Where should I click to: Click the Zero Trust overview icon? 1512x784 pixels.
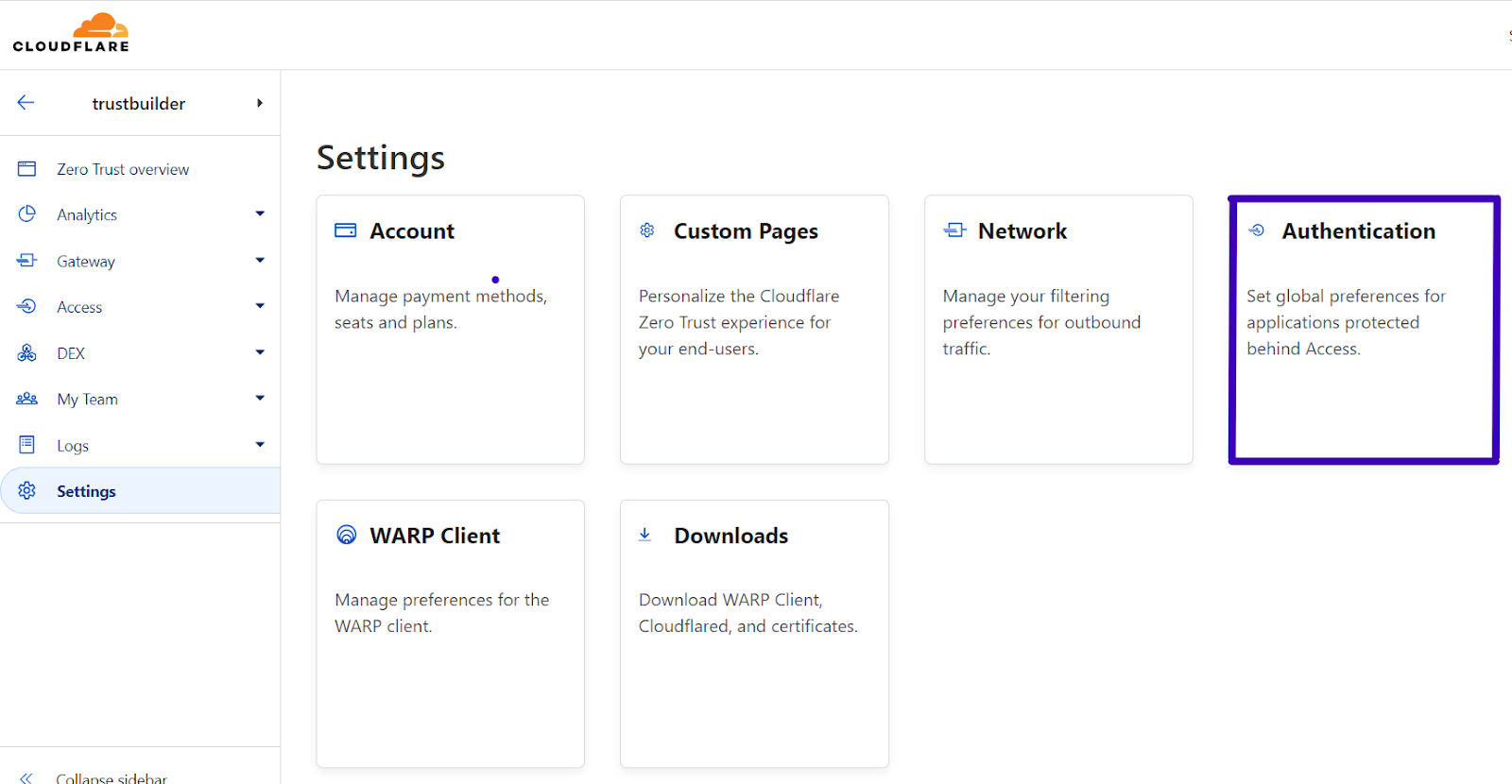click(26, 169)
